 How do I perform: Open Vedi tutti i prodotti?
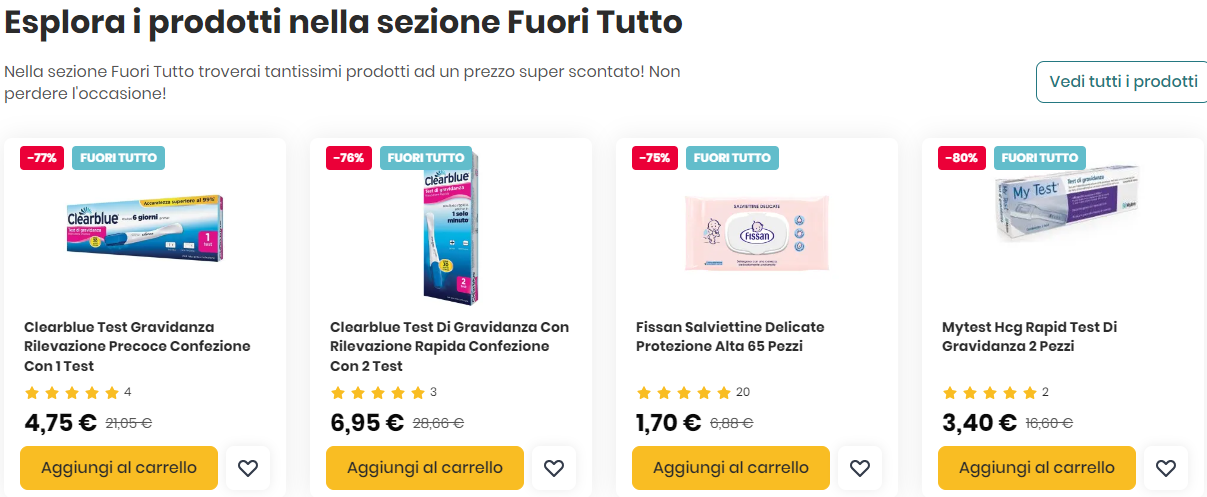1122,82
